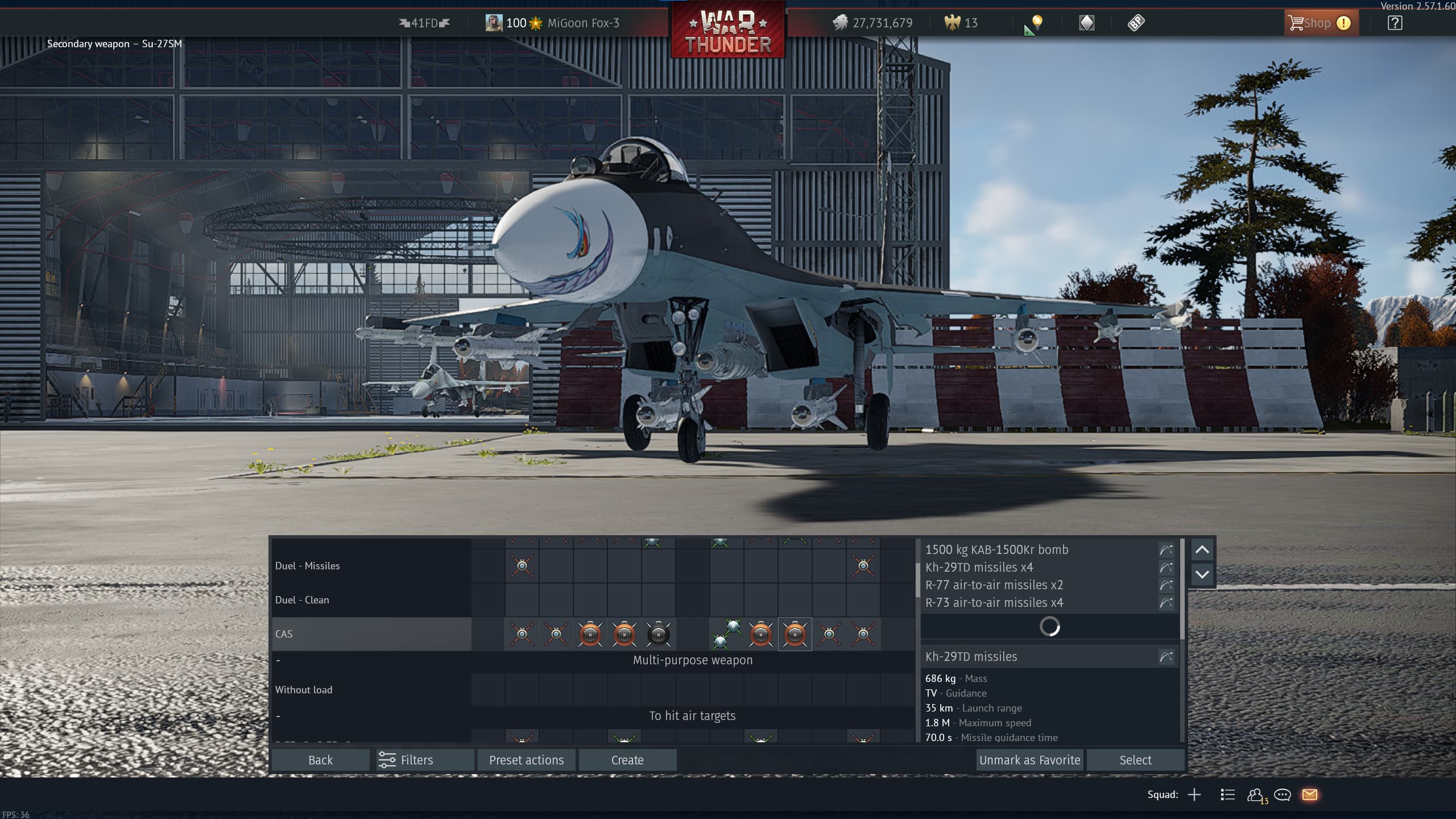This screenshot has height=819, width=1456.
Task: Open the help question mark icon
Action: (1395, 23)
